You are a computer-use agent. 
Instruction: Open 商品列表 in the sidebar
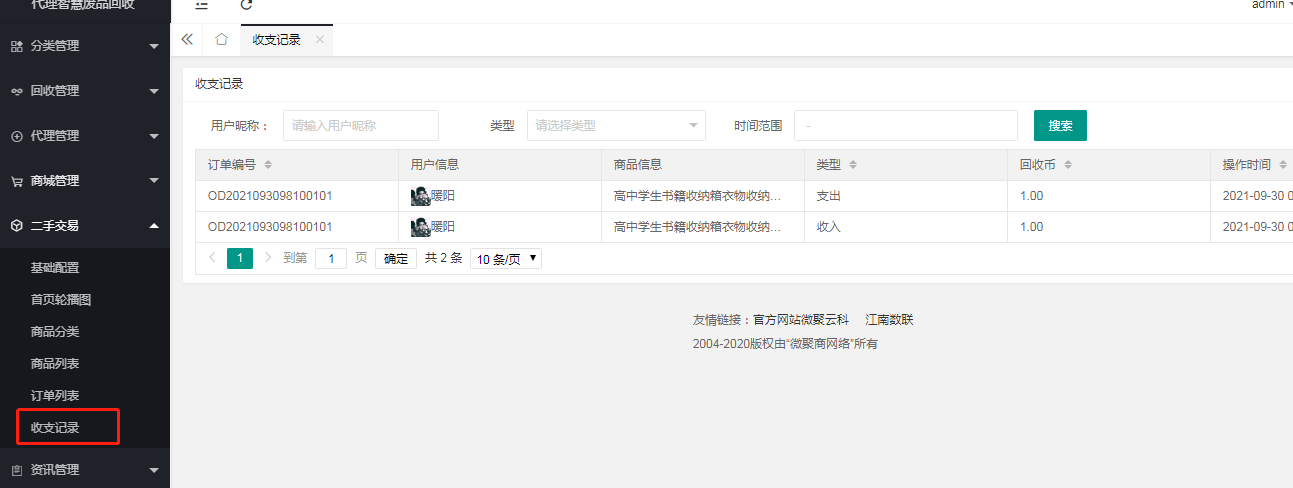[x=55, y=364]
